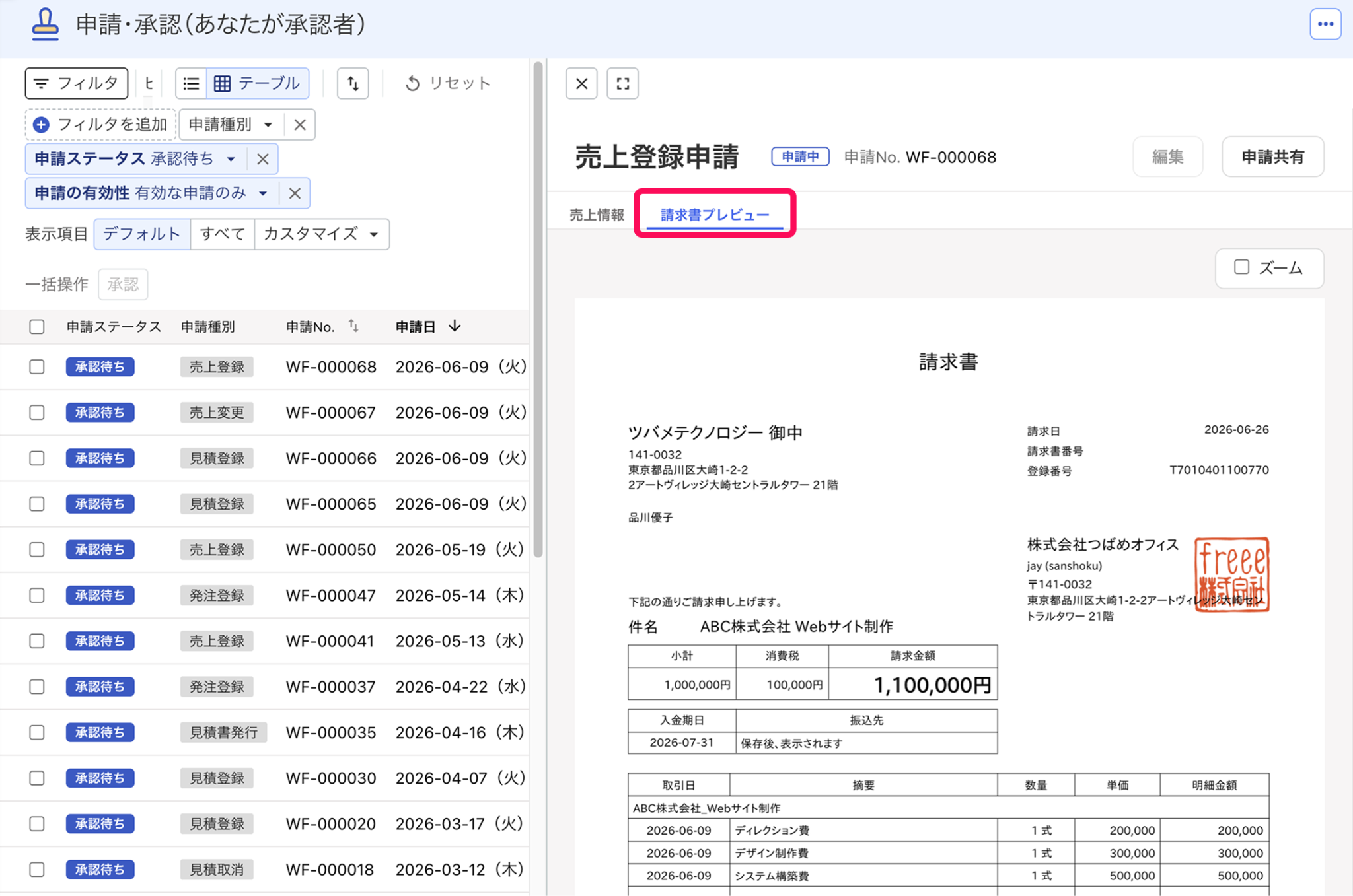
Task: Open カスタマイズ dropdown
Action: [322, 234]
